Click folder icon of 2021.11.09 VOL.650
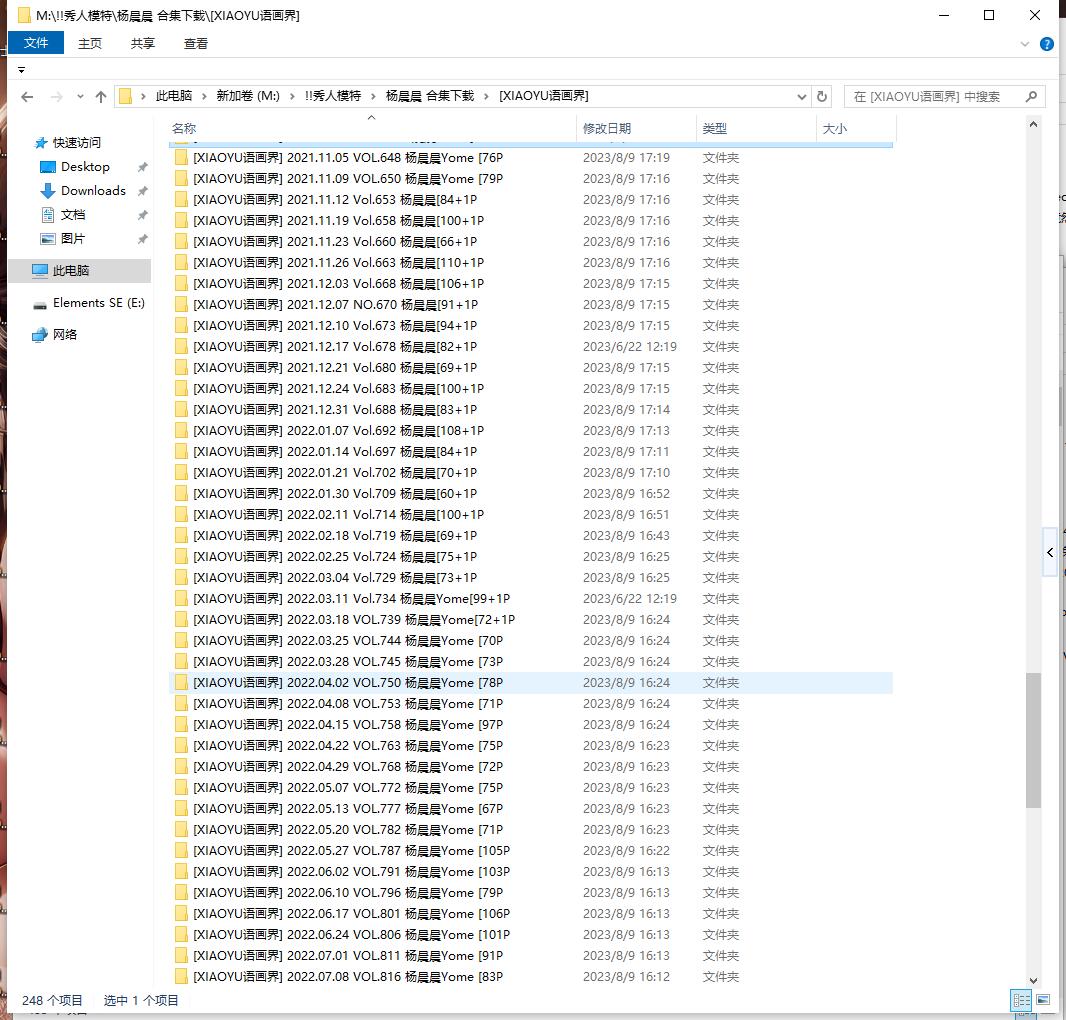Screen dimensions: 1066x1020 coord(182,179)
